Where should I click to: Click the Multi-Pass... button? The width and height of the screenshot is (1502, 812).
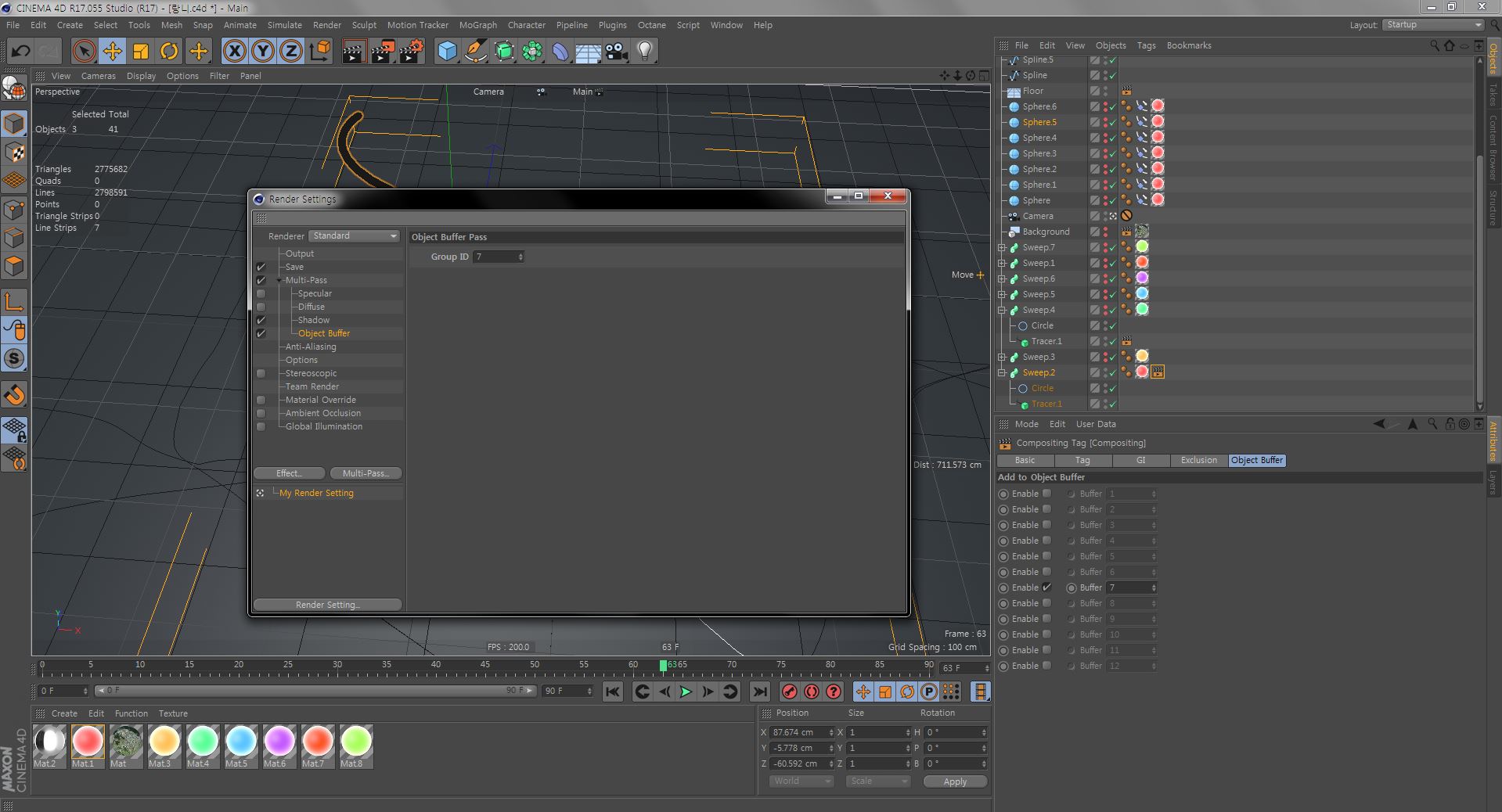point(365,473)
